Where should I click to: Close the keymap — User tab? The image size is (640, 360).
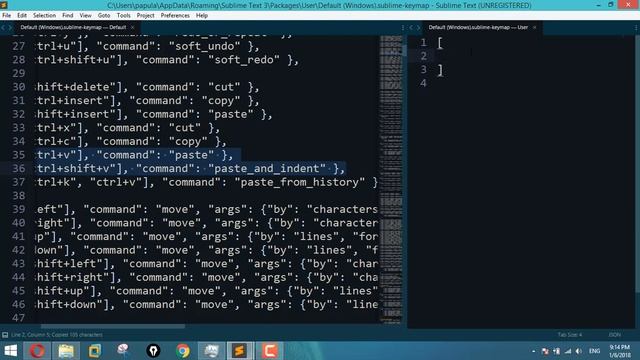(x=534, y=27)
